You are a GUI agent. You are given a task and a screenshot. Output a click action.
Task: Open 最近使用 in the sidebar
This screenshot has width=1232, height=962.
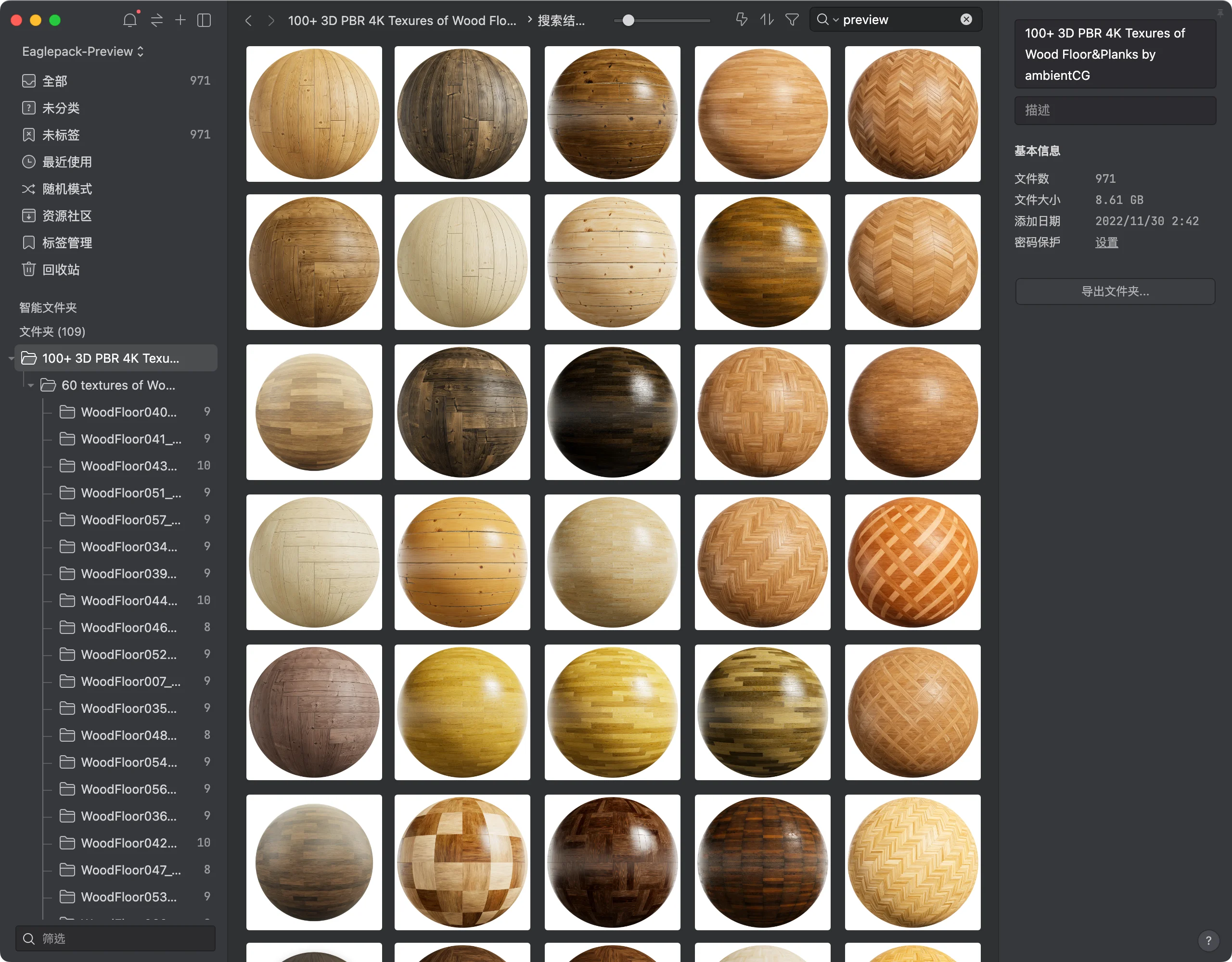click(115, 162)
